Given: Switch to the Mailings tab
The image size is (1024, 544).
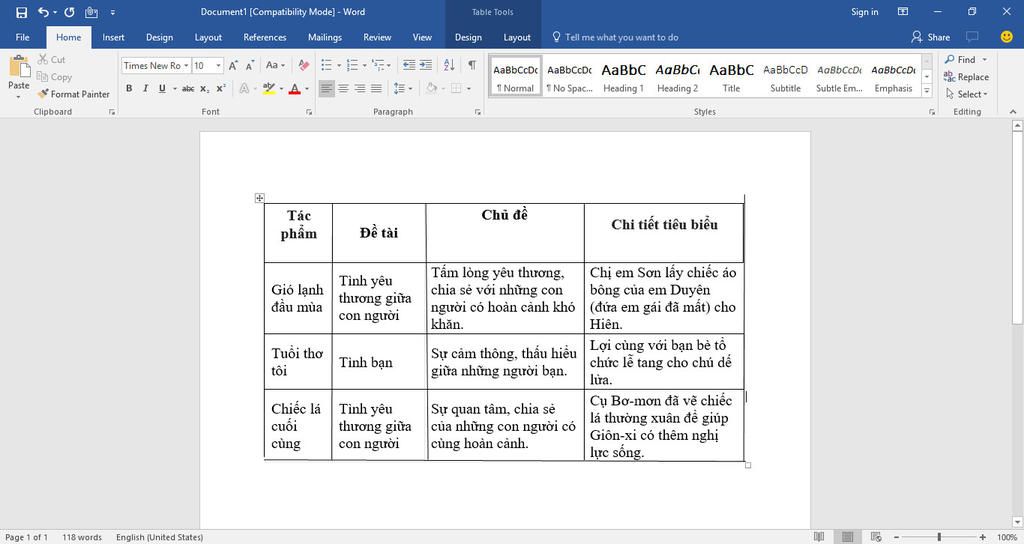Looking at the screenshot, I should (325, 37).
